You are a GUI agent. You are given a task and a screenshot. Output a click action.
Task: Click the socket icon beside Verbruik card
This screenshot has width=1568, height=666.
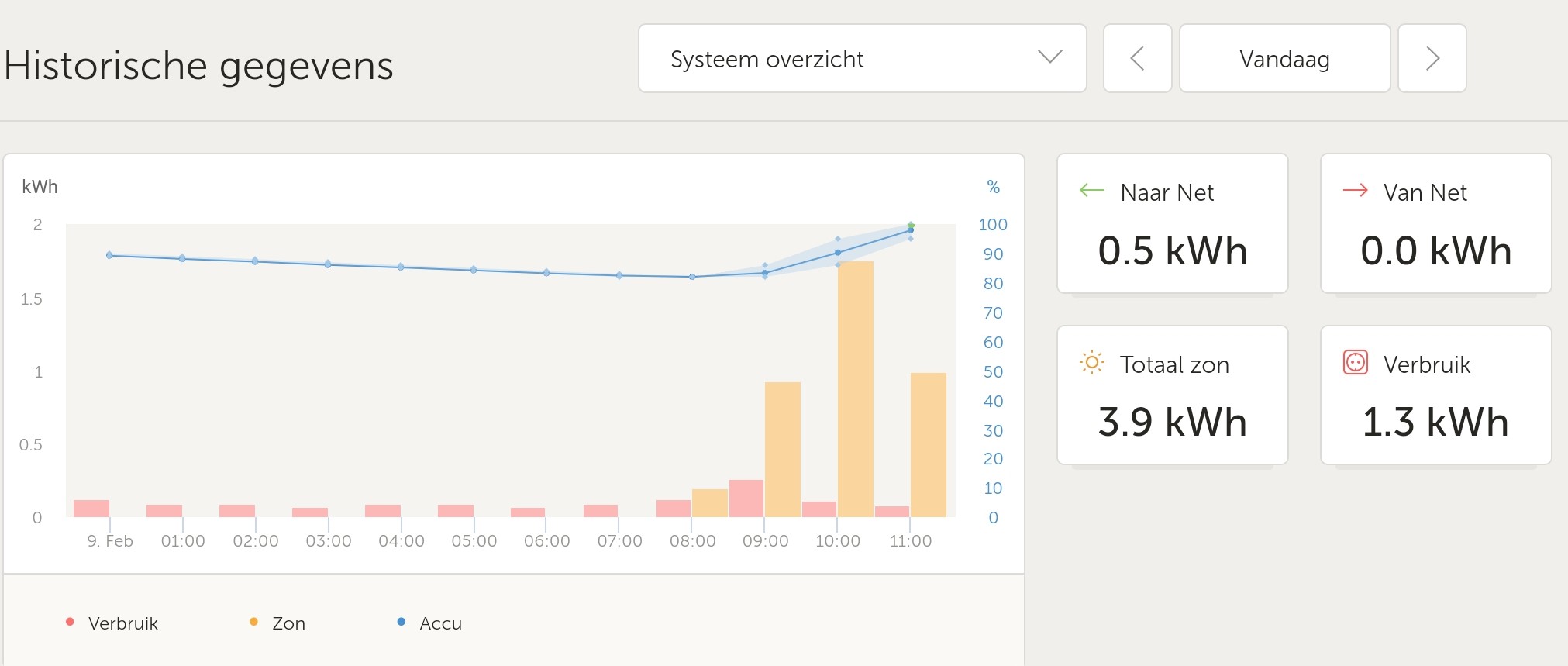(1355, 363)
